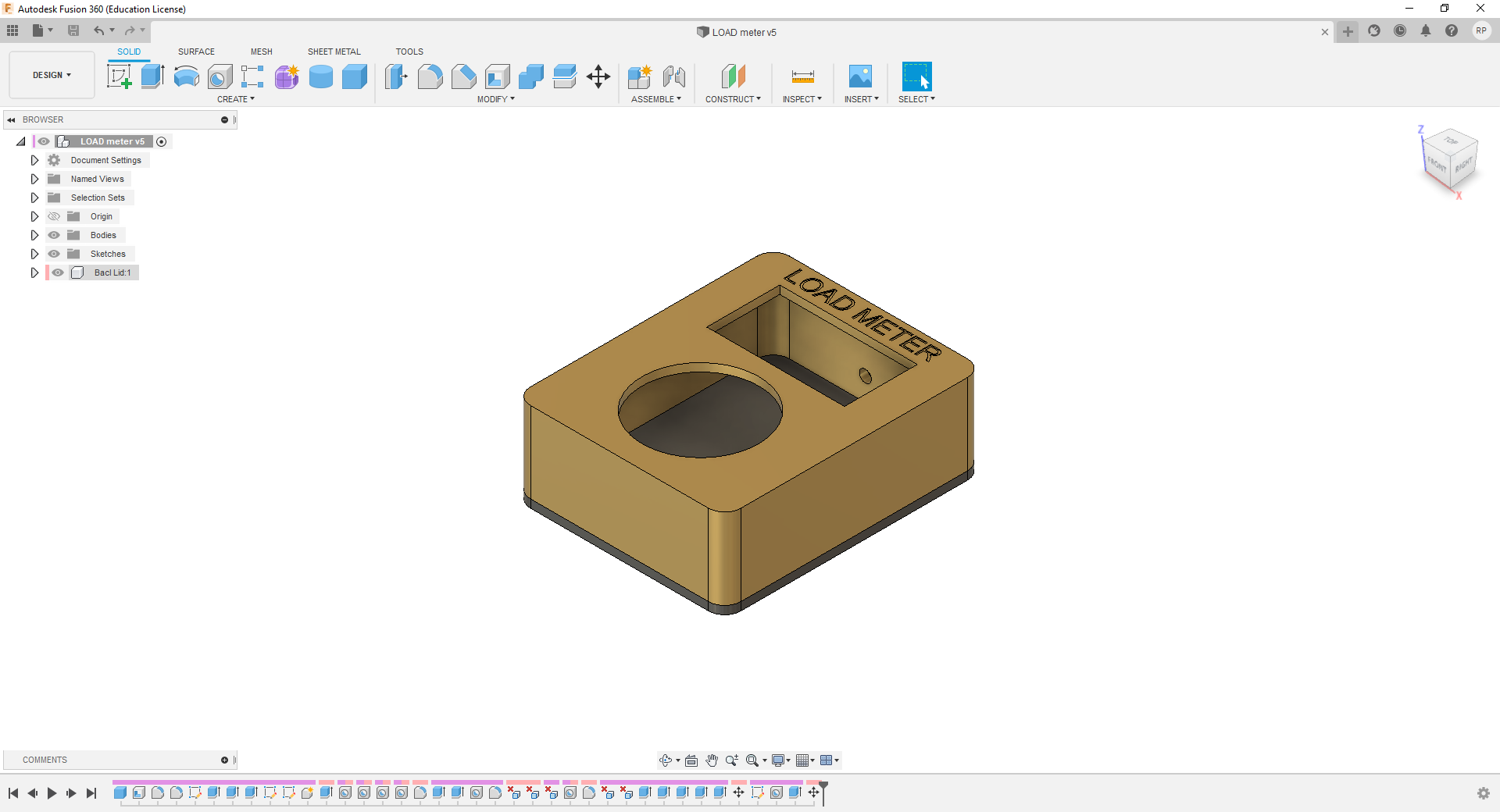Select the Revolve tool

(186, 77)
